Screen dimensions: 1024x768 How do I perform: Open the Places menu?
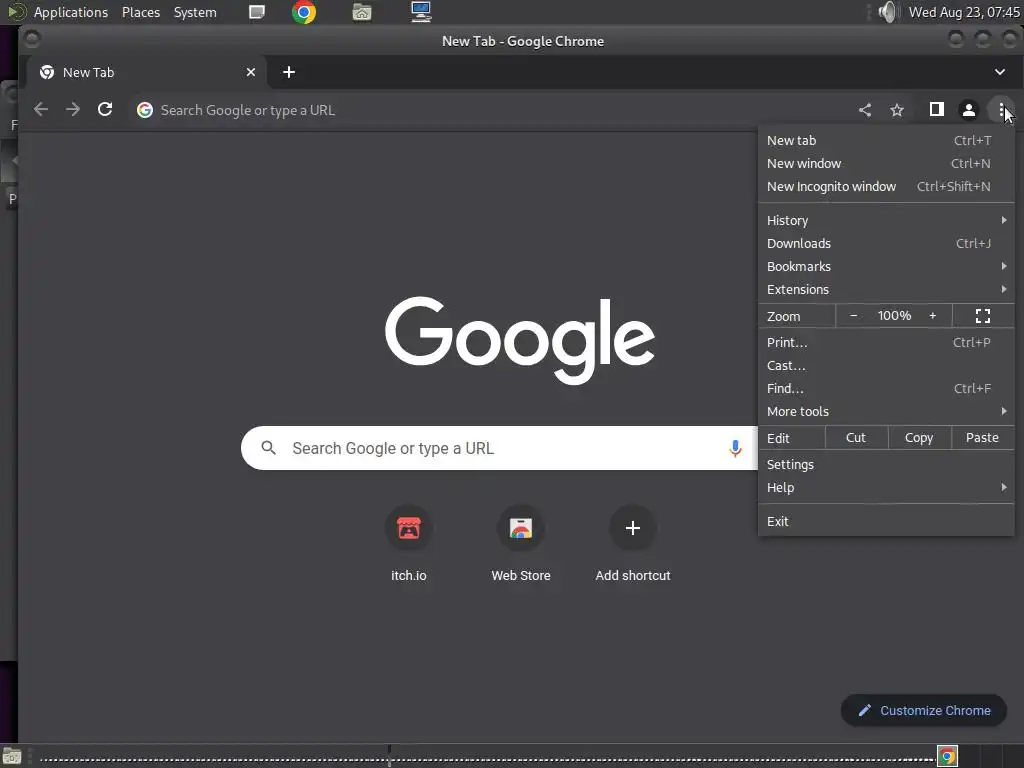(x=140, y=12)
